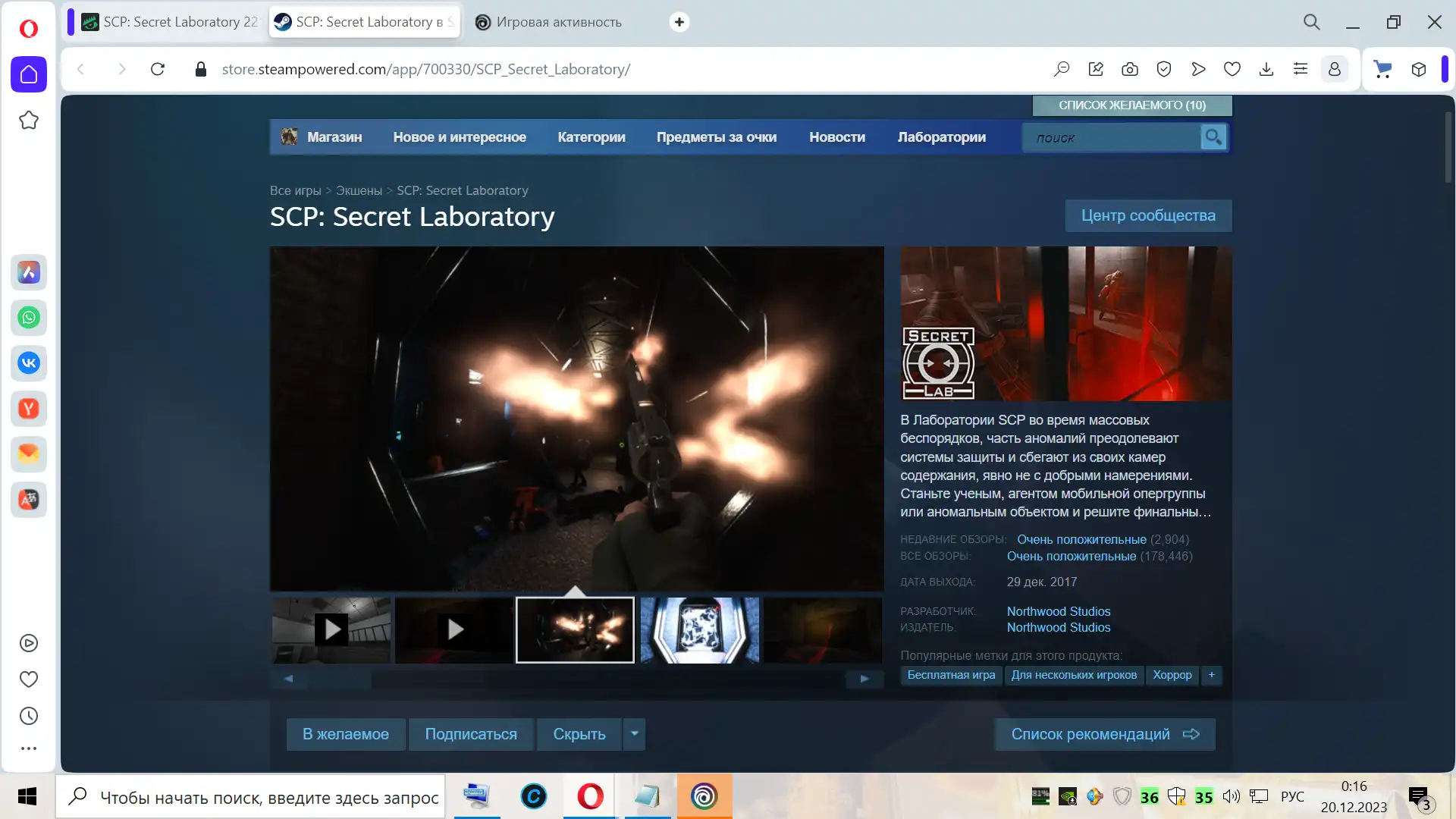Play the second trailer video thumbnail
This screenshot has width=1456, height=819.
click(454, 629)
